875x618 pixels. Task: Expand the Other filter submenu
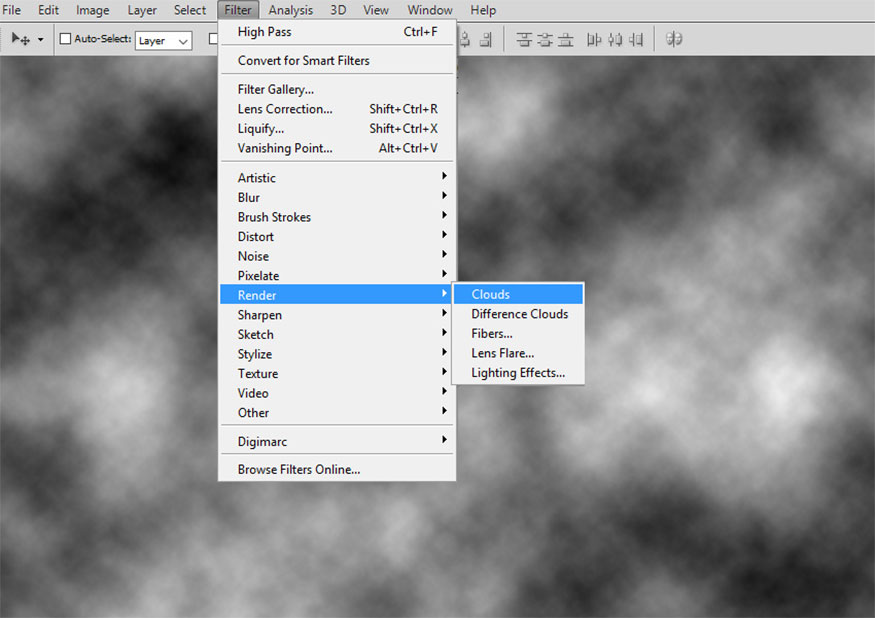337,412
